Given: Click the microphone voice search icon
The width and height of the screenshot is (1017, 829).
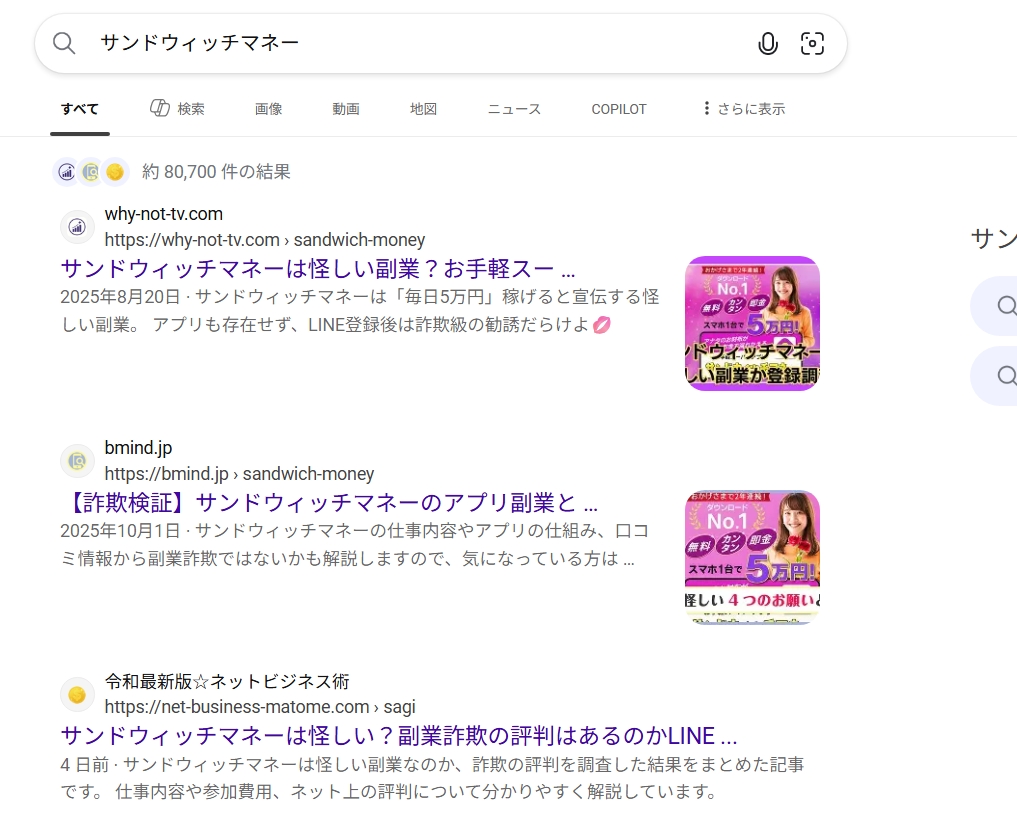Looking at the screenshot, I should click(x=767, y=43).
